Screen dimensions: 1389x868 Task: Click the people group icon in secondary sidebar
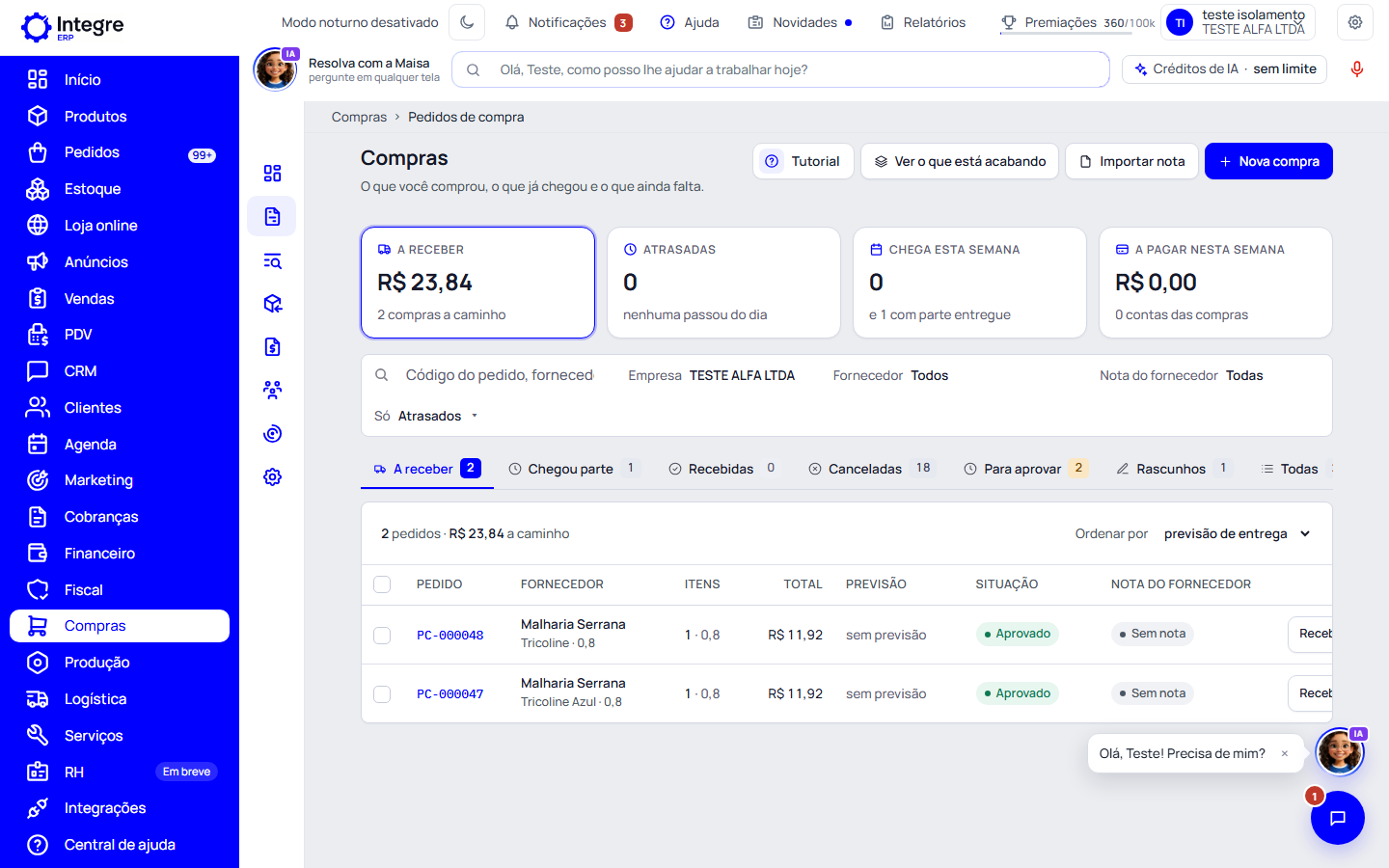(272, 390)
